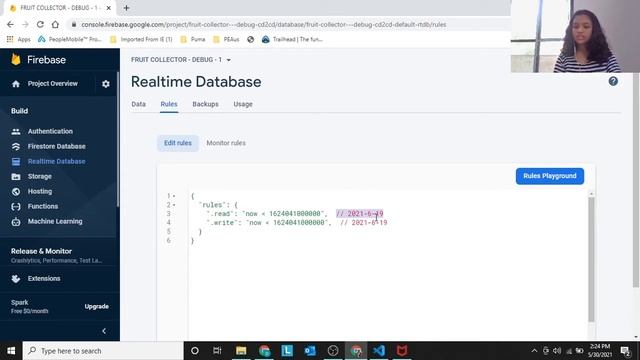Open McAfee icon on taskbar
The width and height of the screenshot is (640, 360).
(x=402, y=351)
